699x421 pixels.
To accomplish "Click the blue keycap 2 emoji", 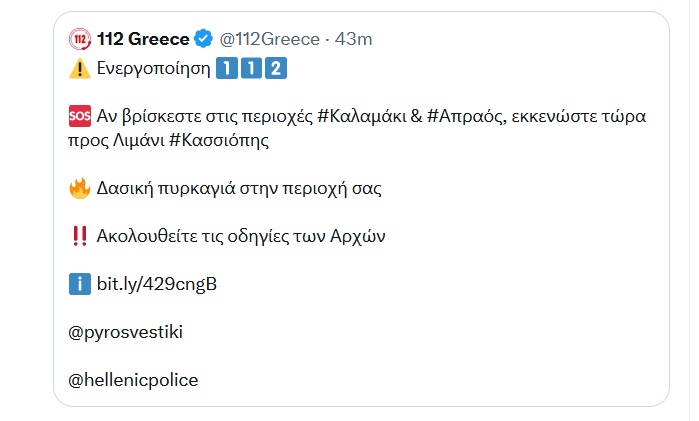I will (277, 68).
